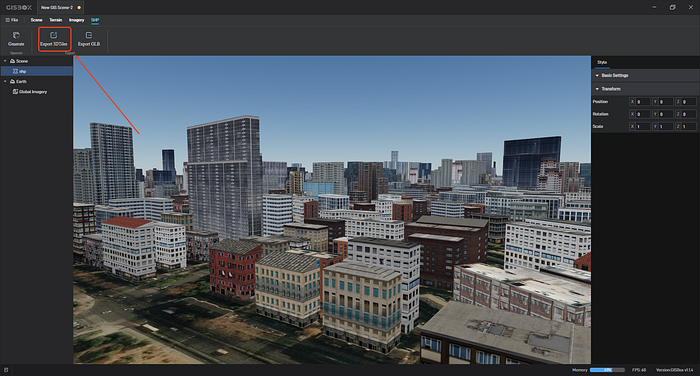Screen dimensions: 700x376
Task: Click the Global Imagery layer icon
Action: point(15,92)
